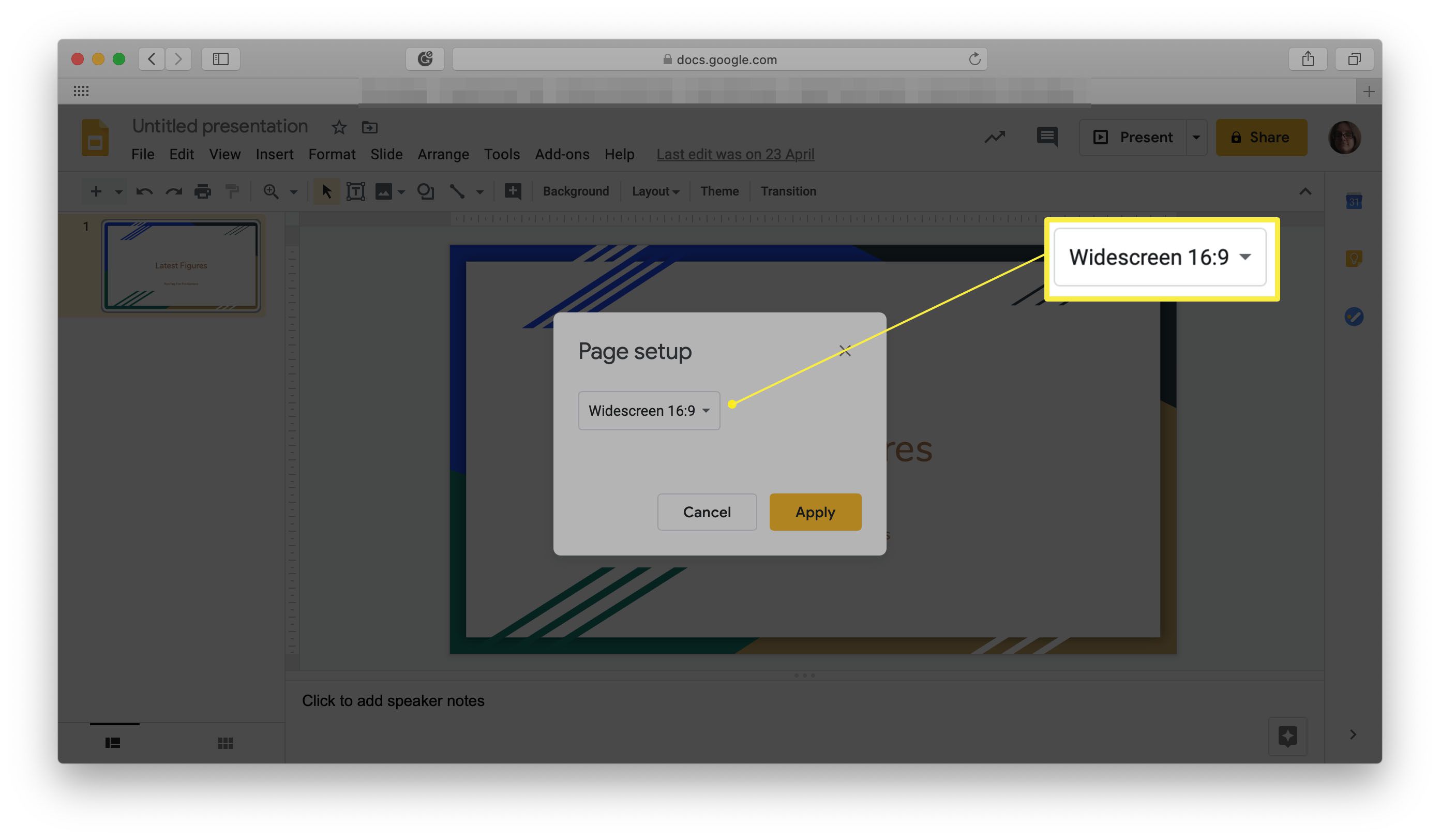Viewport: 1440px width, 840px height.
Task: Open the Slide menu
Action: point(386,155)
